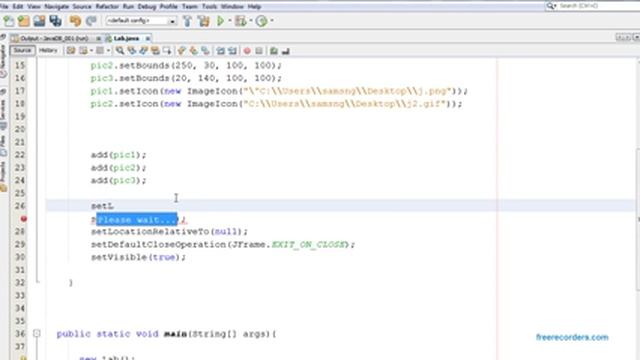
Task: Click 'setVisible(true);' on line 30
Action: coord(138,257)
